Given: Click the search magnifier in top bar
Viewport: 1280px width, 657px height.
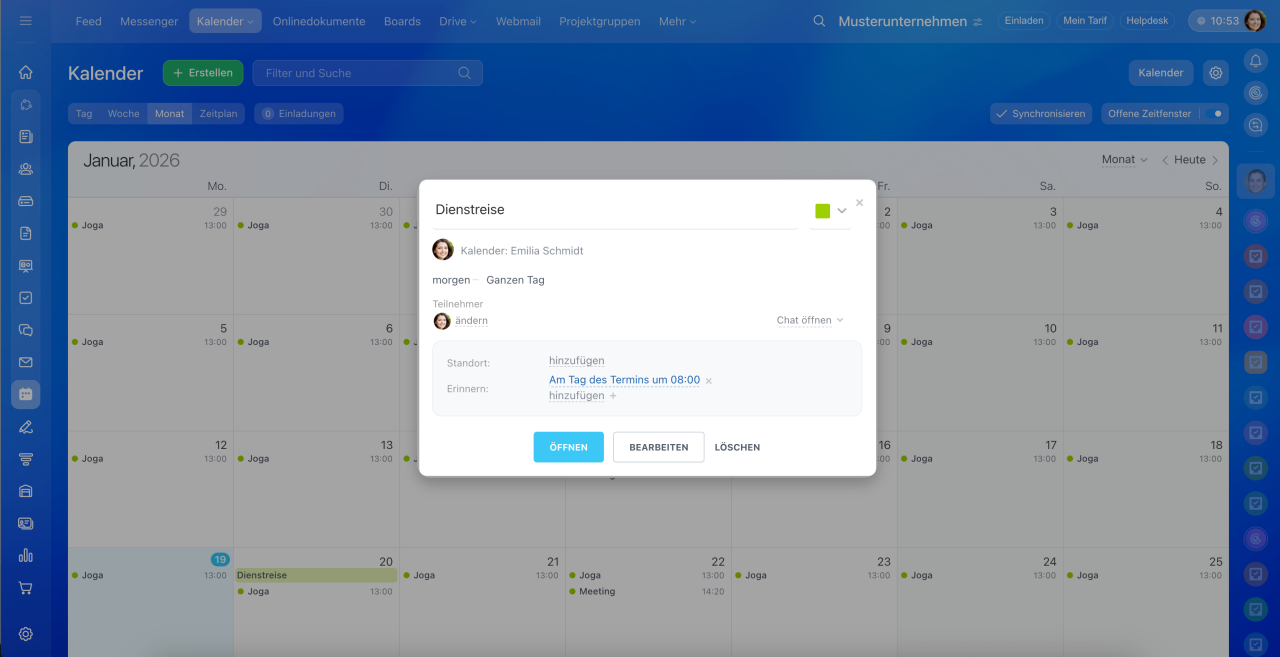Looking at the screenshot, I should 819,21.
